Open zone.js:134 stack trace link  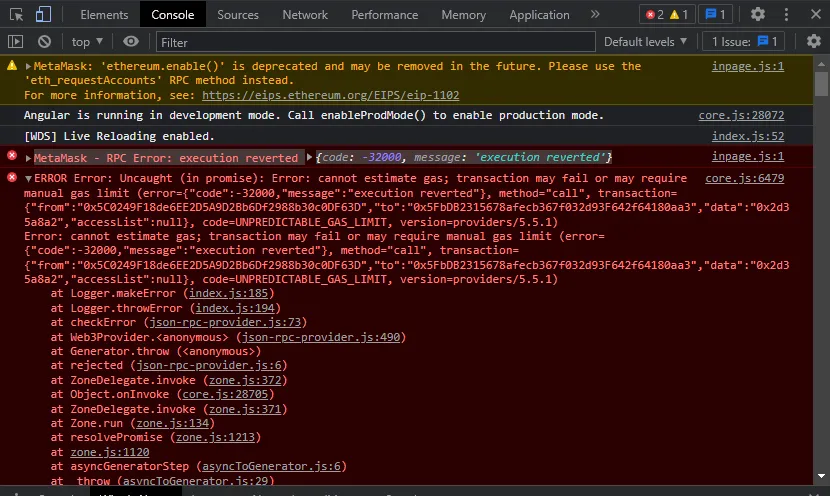(x=173, y=423)
